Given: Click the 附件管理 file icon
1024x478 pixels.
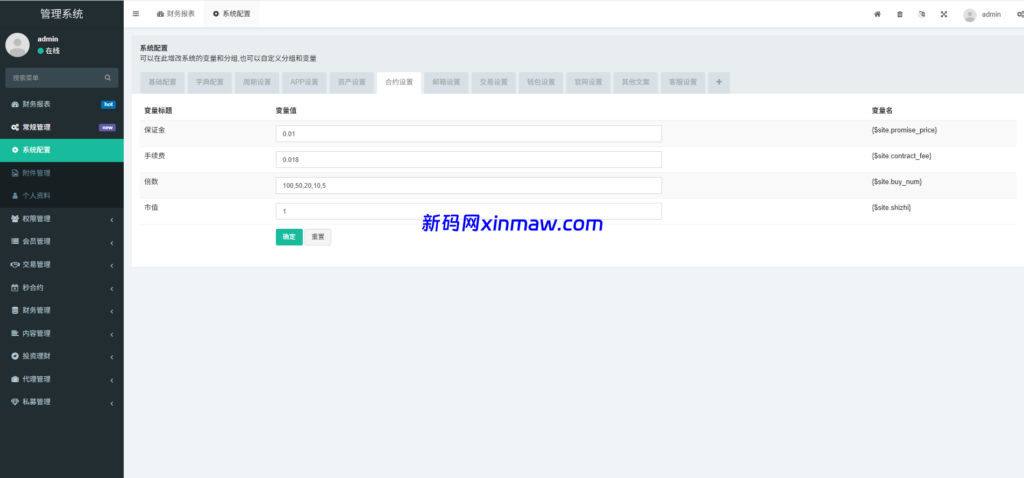Looking at the screenshot, I should (x=15, y=173).
